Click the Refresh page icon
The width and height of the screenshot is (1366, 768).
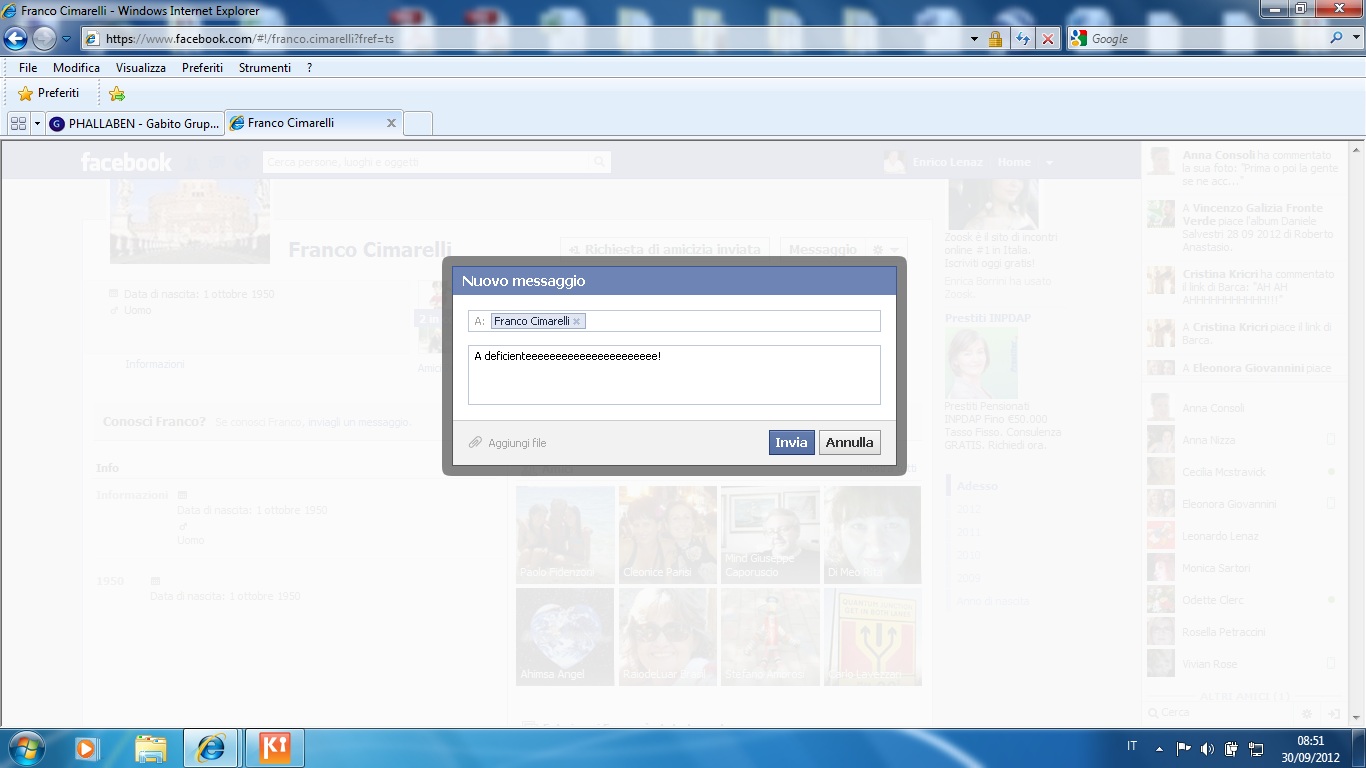pos(1022,39)
